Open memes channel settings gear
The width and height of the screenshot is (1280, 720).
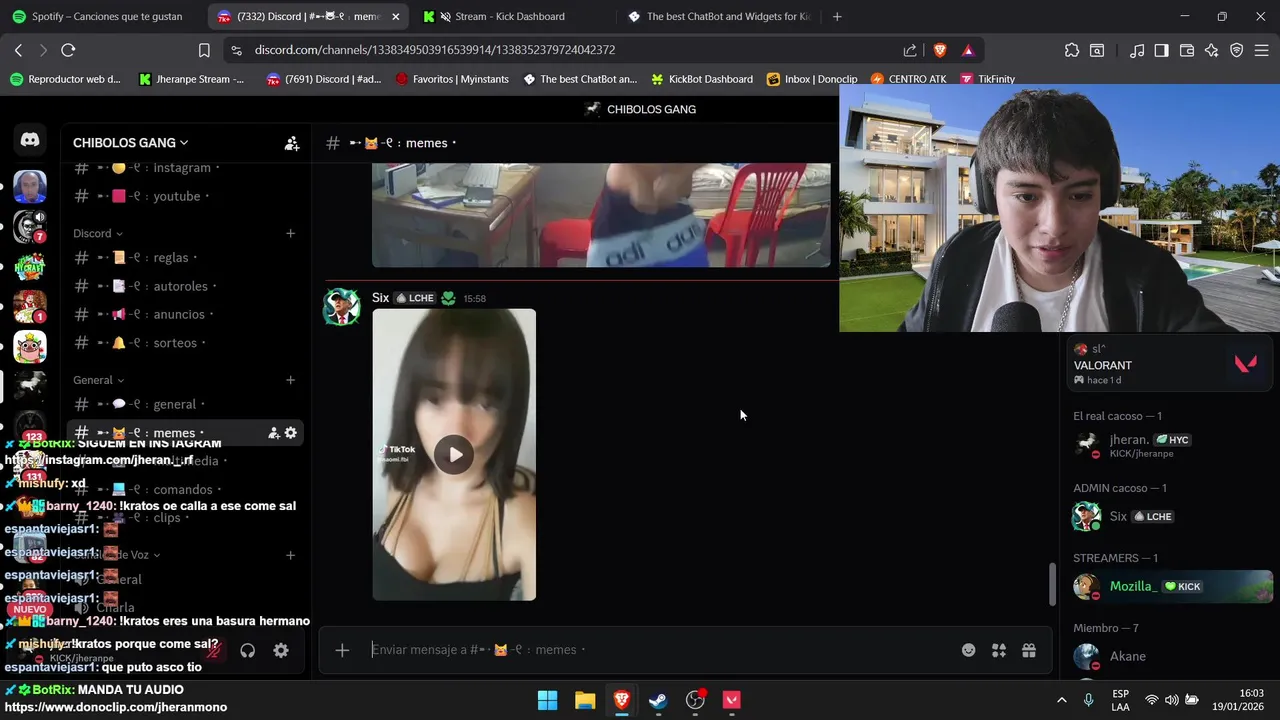290,433
